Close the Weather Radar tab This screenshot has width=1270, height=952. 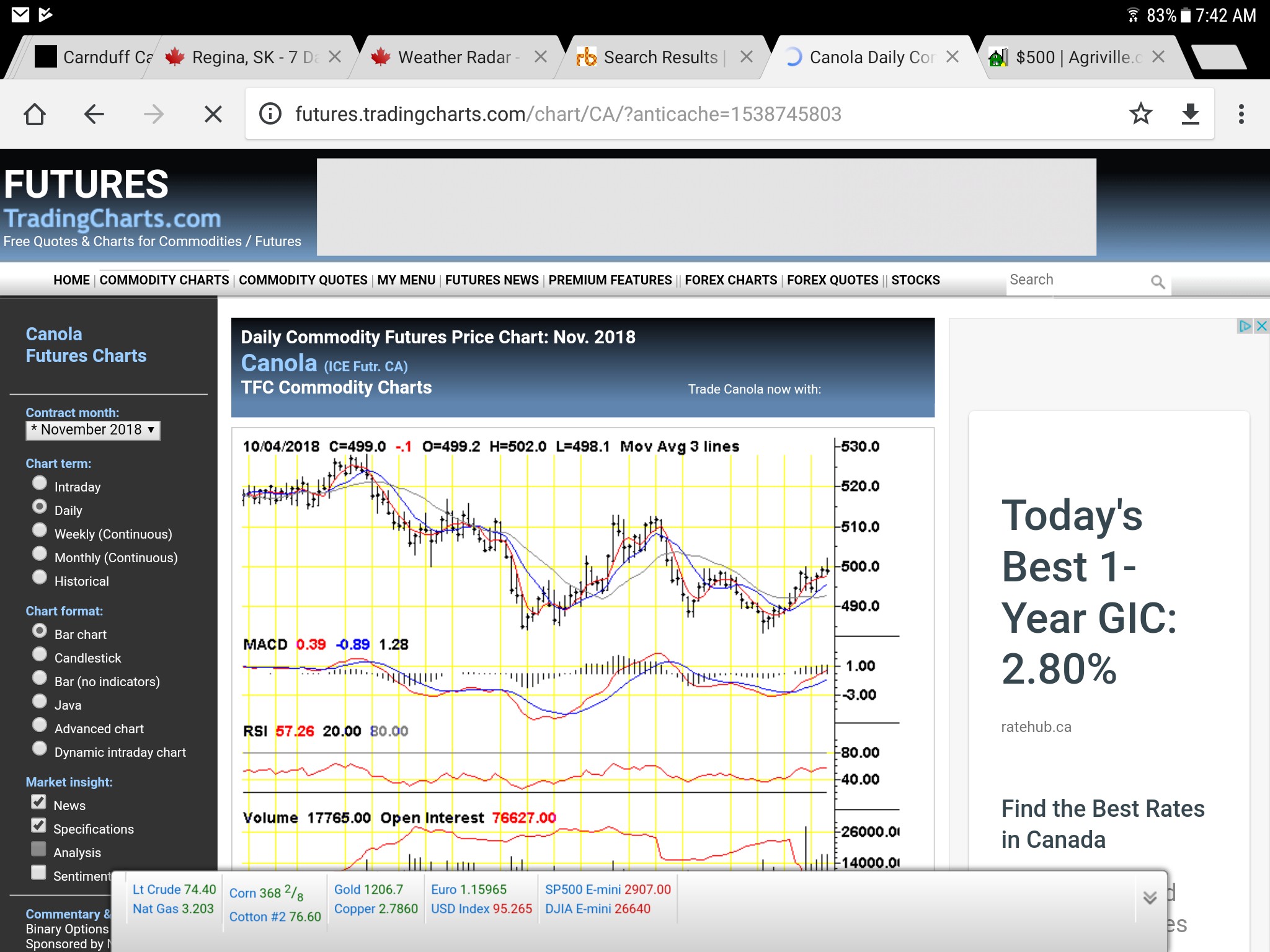pos(541,57)
